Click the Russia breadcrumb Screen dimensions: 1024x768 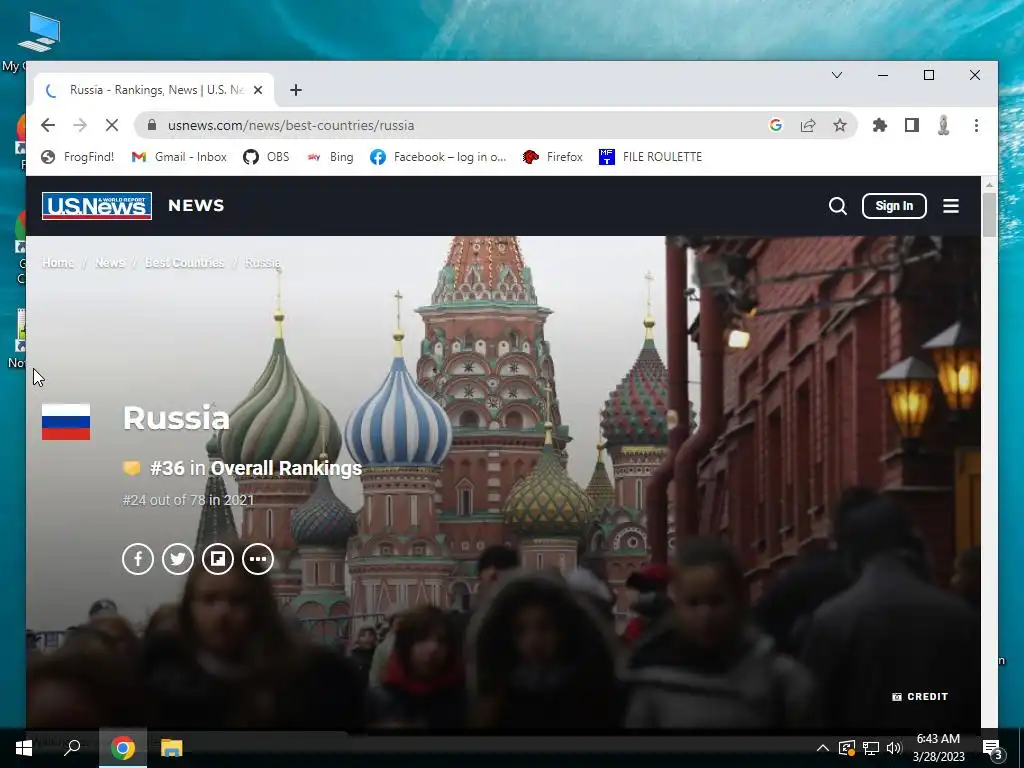(263, 263)
